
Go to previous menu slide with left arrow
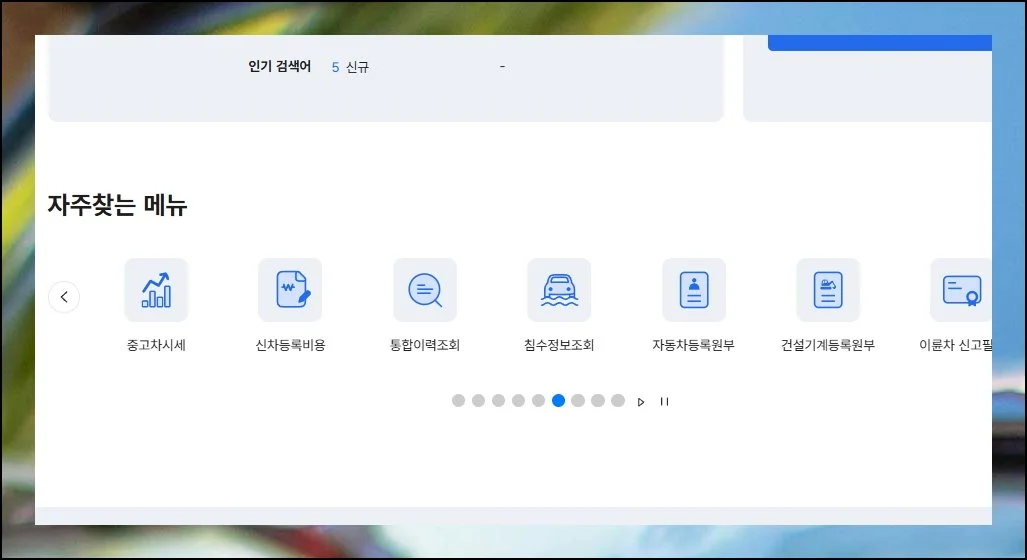pyautogui.click(x=64, y=297)
